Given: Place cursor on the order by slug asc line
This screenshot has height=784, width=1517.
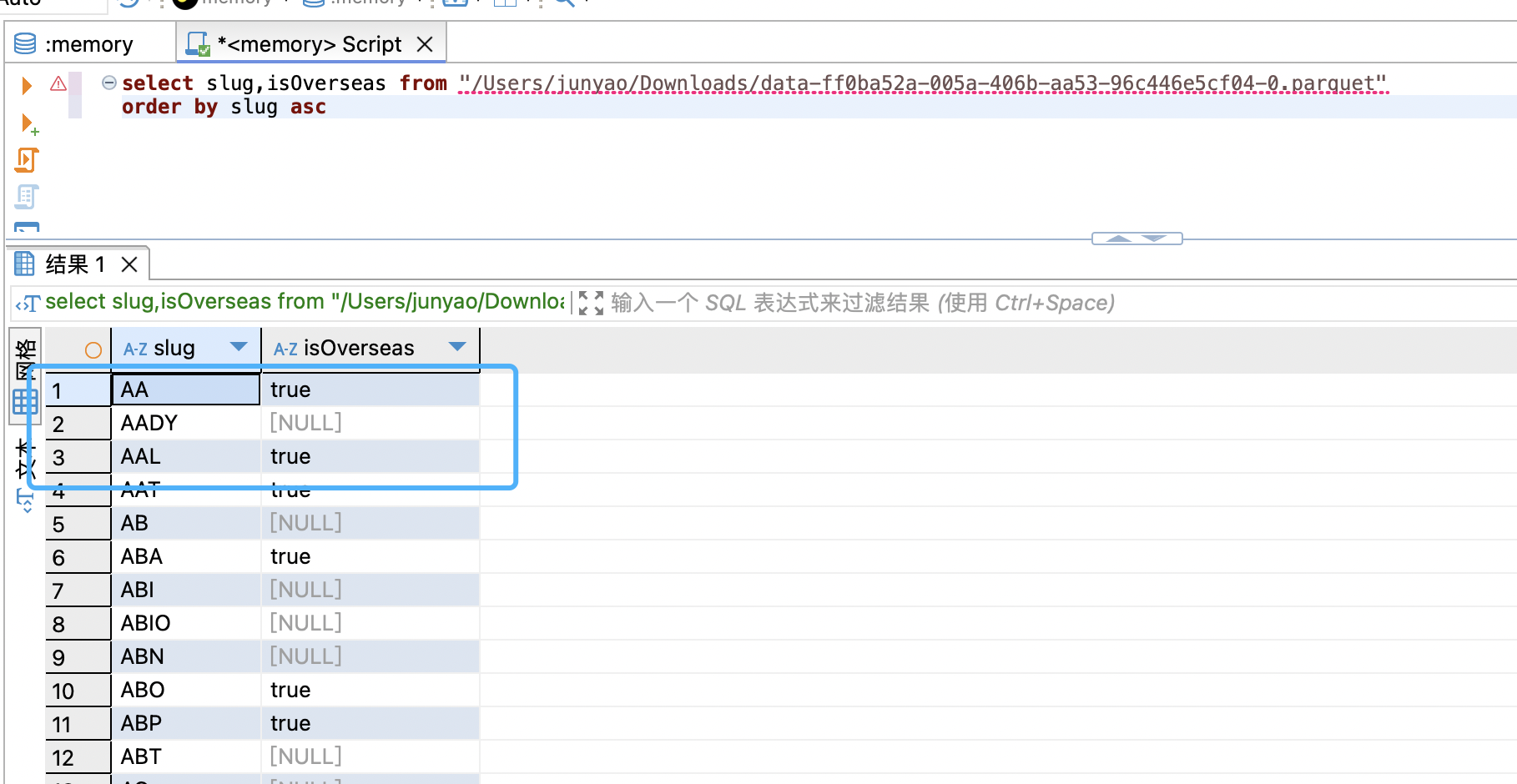Looking at the screenshot, I should tap(224, 107).
